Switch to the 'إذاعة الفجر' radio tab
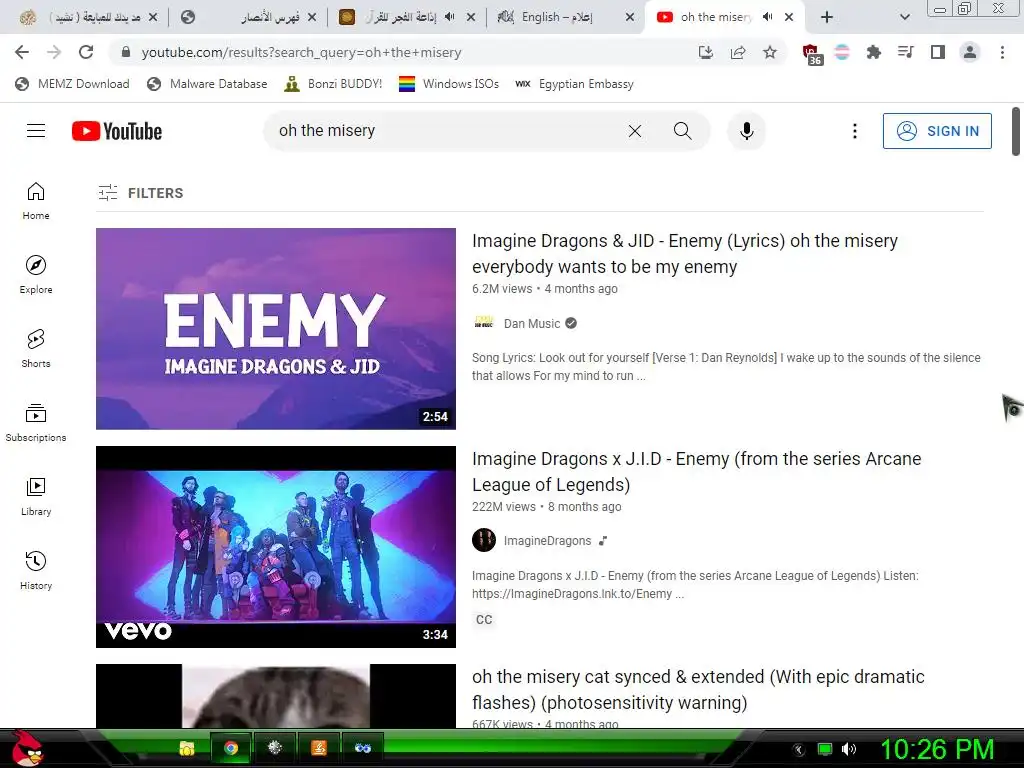Viewport: 1024px width, 768px height. 406,17
